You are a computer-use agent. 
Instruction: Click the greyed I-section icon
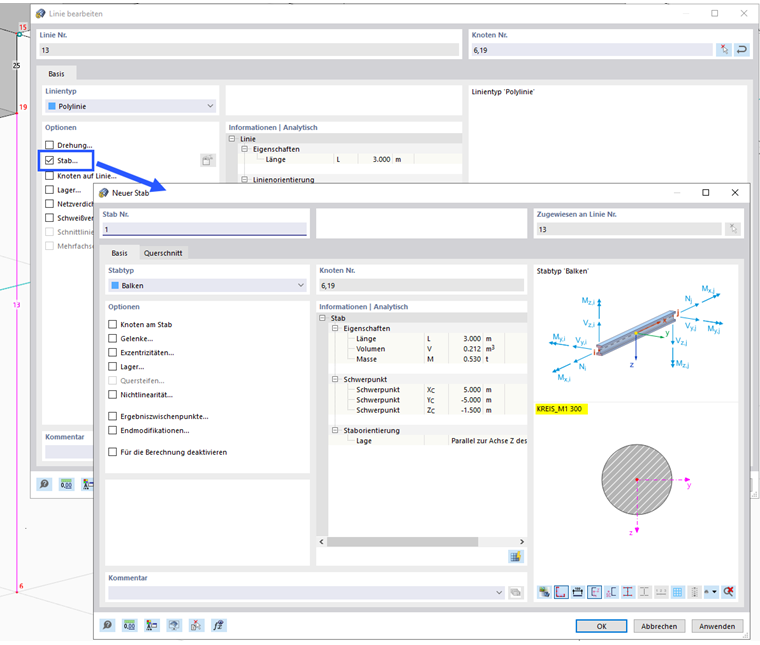(x=644, y=592)
